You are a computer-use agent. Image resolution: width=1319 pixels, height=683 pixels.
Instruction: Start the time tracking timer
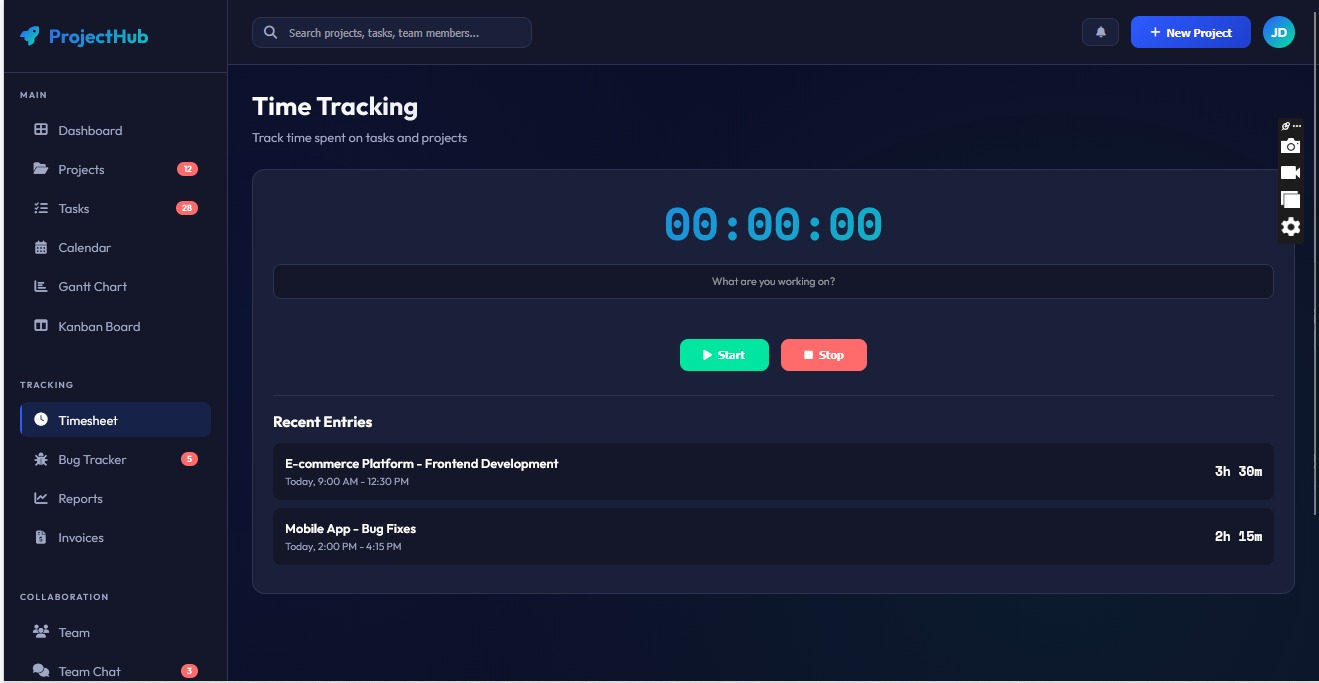[x=724, y=355]
